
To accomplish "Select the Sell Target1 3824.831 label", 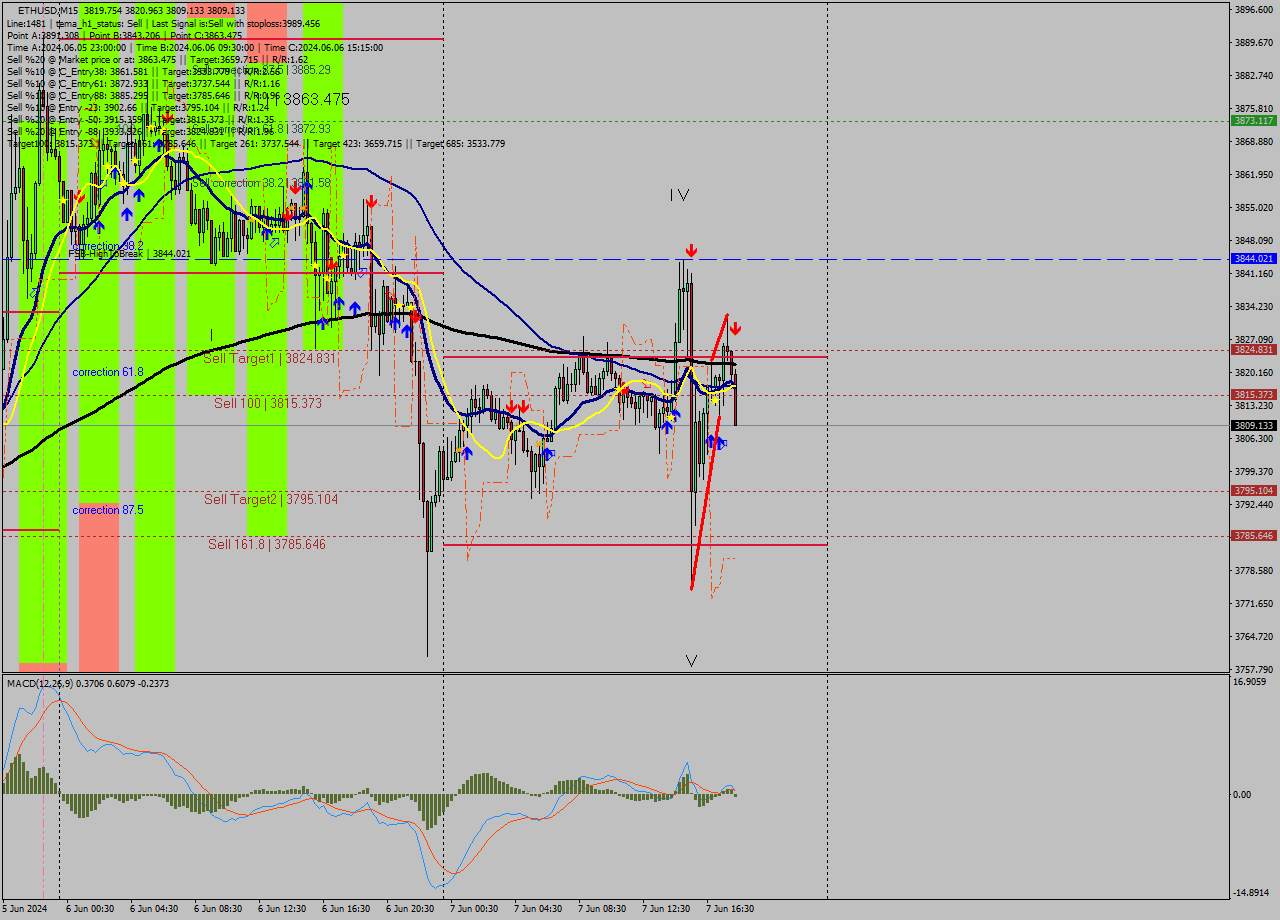I will 268,358.
